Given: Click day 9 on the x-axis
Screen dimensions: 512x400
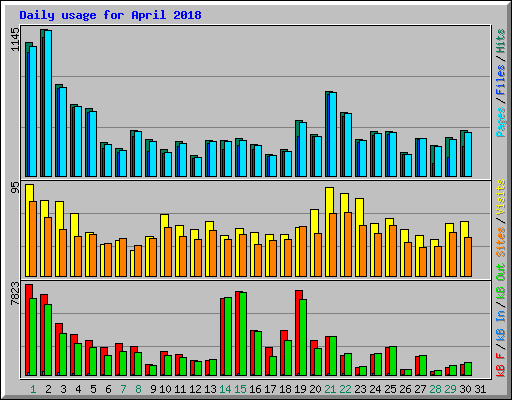Looking at the screenshot, I should click(153, 389).
